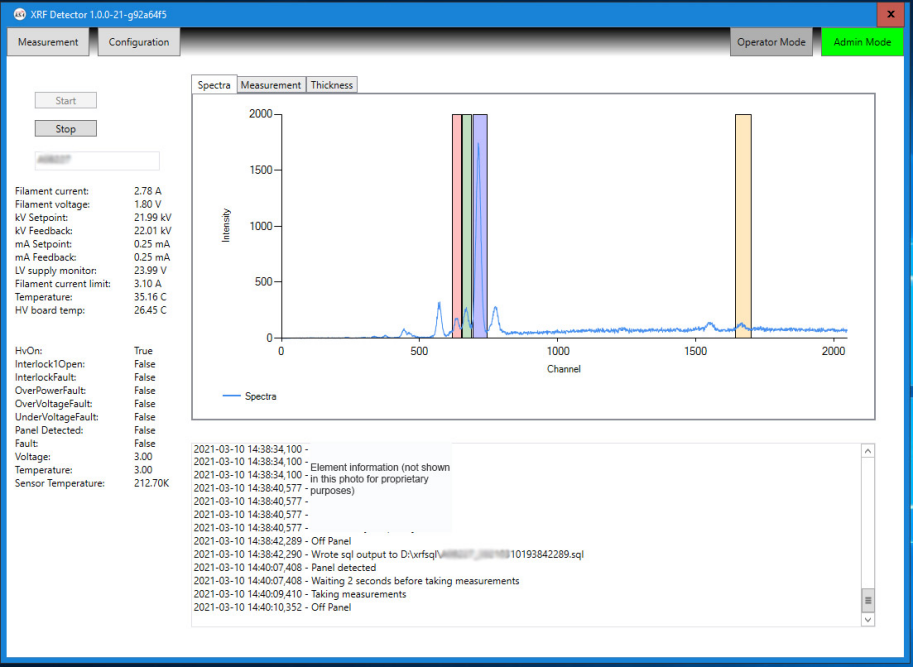Click the blurred panel ID input field
Screen dimensions: 913x667
(97, 160)
